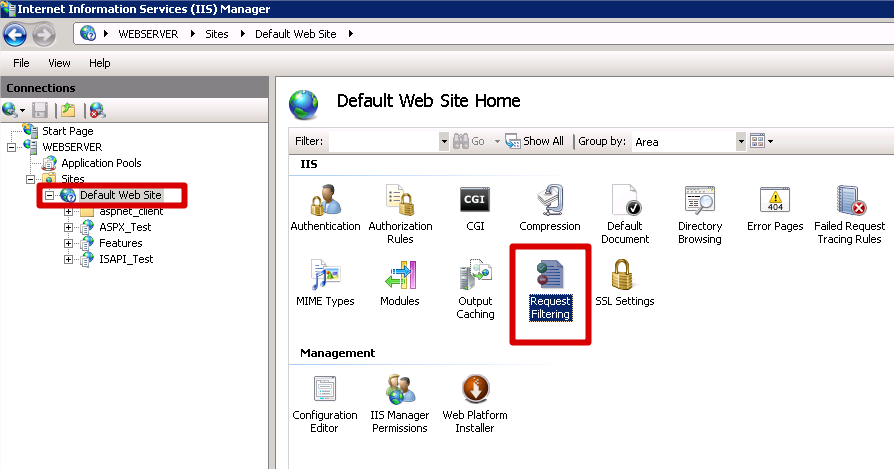Select Application Pools tree item
The image size is (894, 469).
tap(101, 163)
